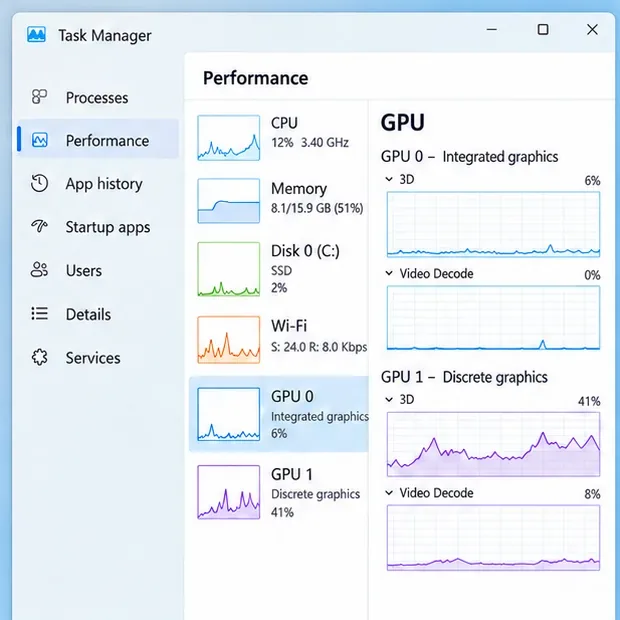Collapse GPU 1 Video Decode chevron
Screen dimensions: 620x620
click(x=389, y=493)
